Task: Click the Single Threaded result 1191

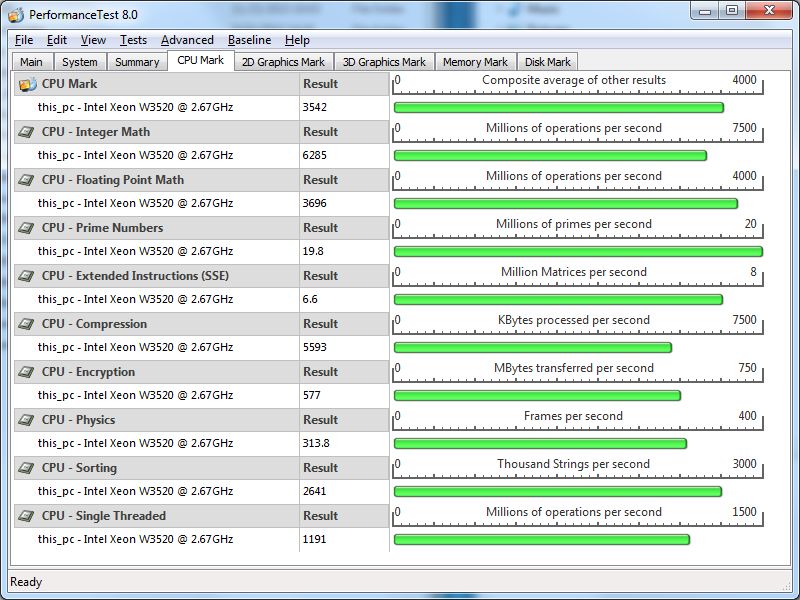Action: pos(314,539)
